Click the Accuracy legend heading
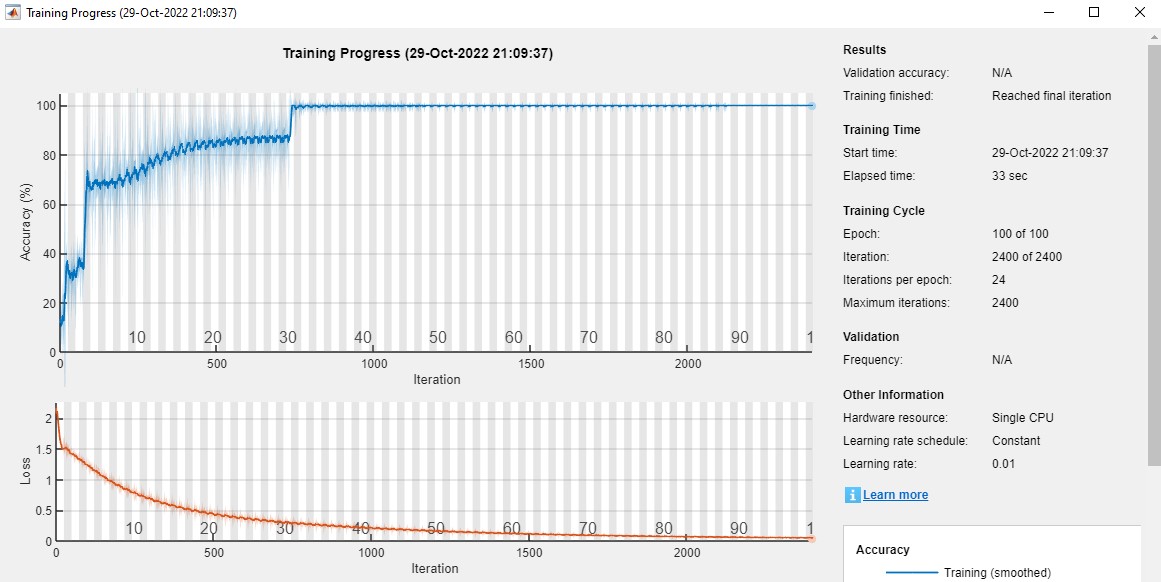 coord(882,550)
